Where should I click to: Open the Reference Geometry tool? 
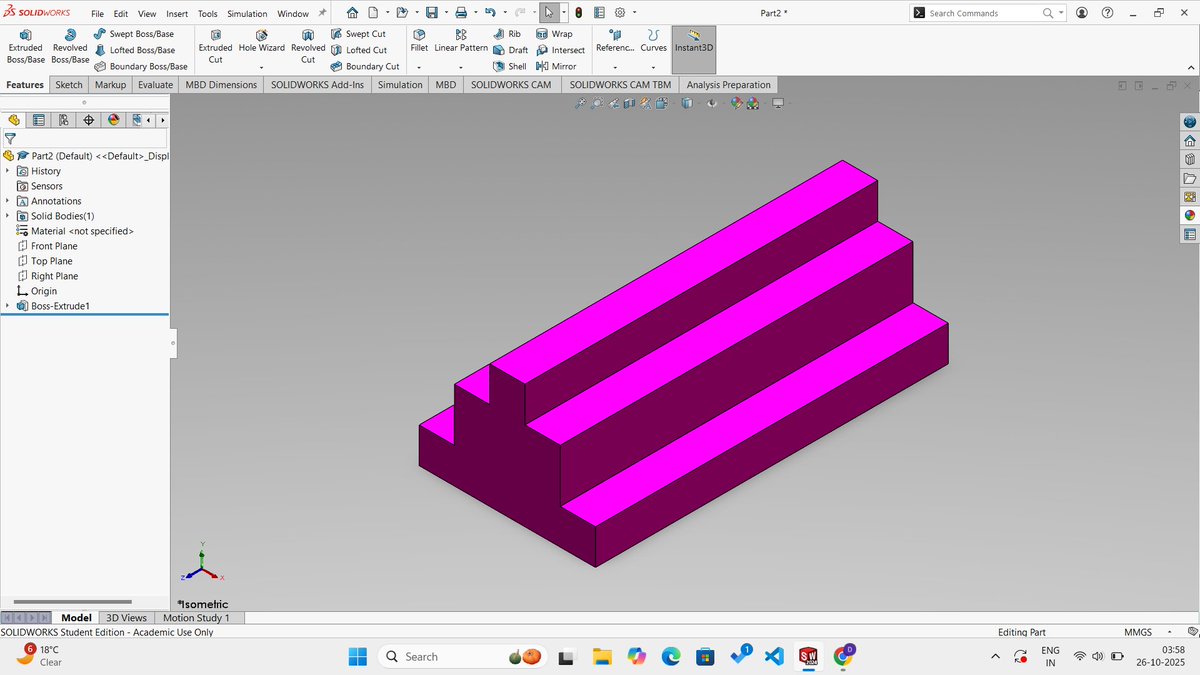point(614,41)
